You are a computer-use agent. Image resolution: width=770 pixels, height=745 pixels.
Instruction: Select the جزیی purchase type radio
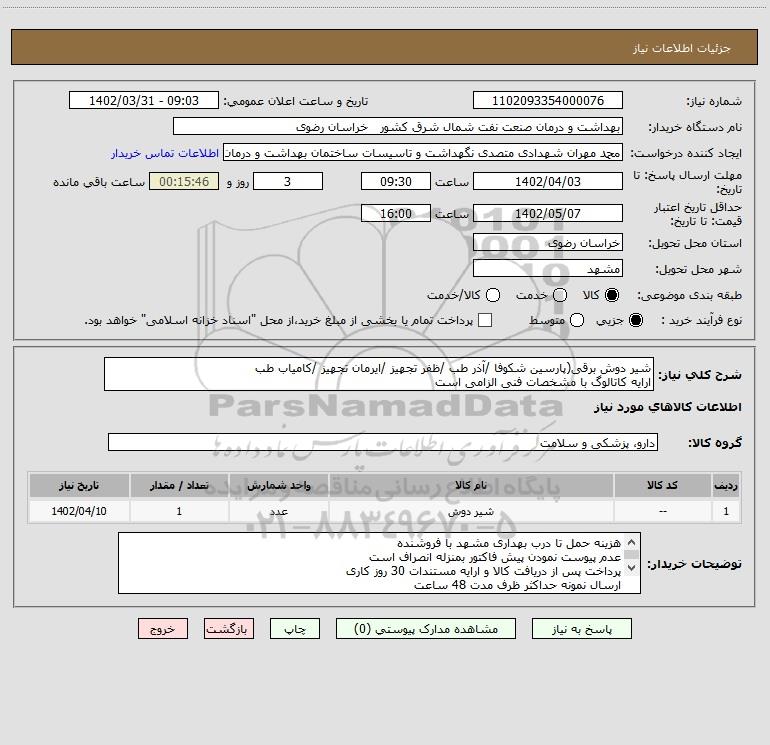pos(635,320)
